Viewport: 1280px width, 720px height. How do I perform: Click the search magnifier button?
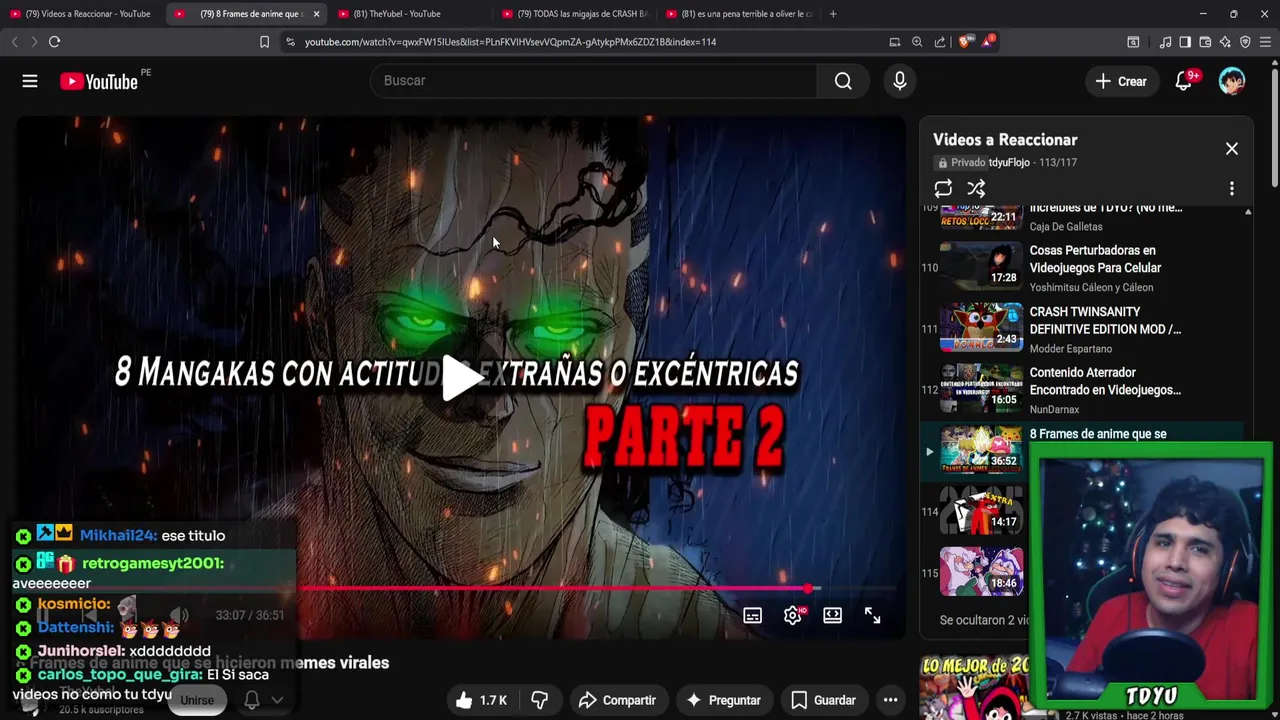(x=843, y=81)
